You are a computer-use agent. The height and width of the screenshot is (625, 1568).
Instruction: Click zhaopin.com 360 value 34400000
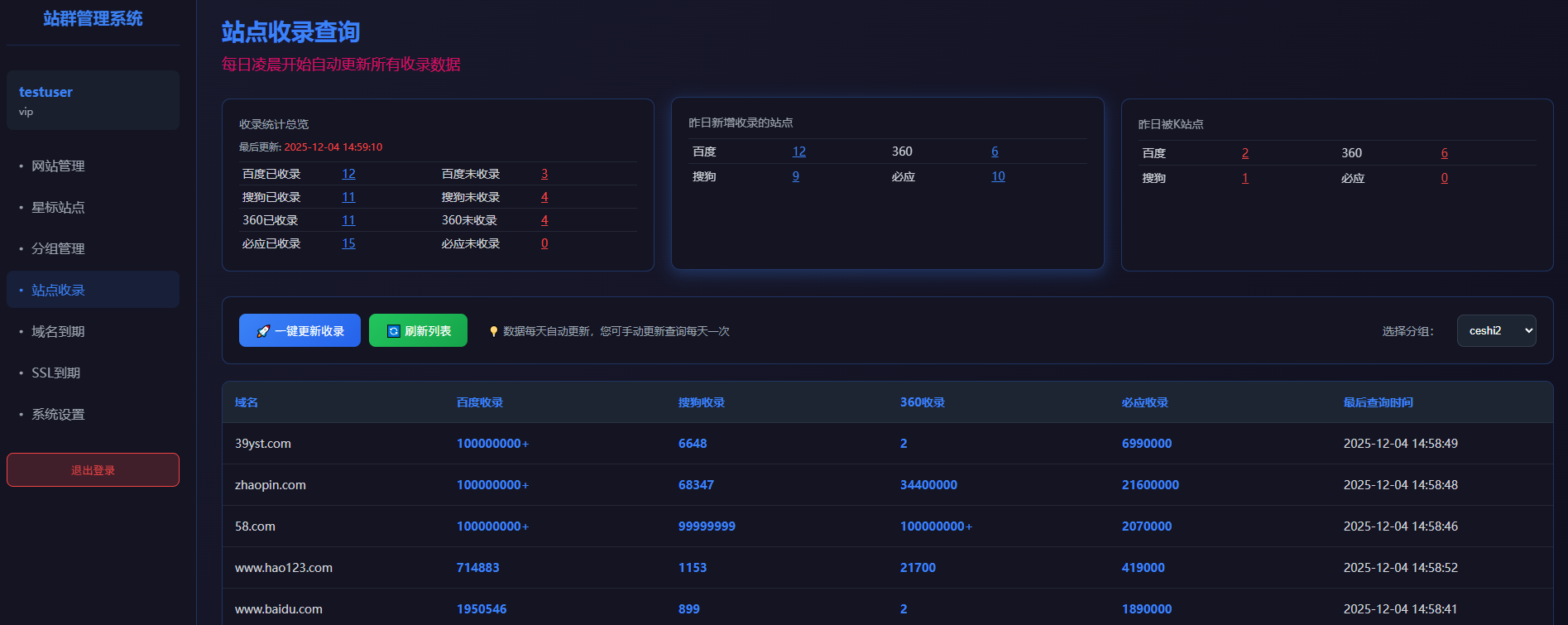point(928,485)
